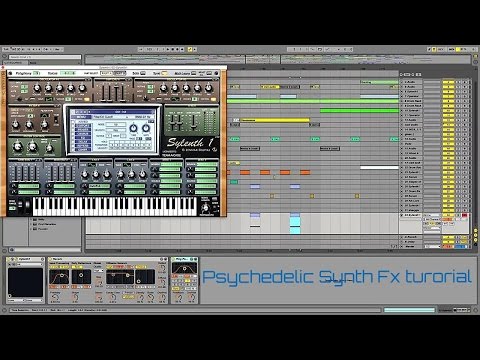
Task: Click the Portamento knob beside the keyboard
Action: click(206, 208)
